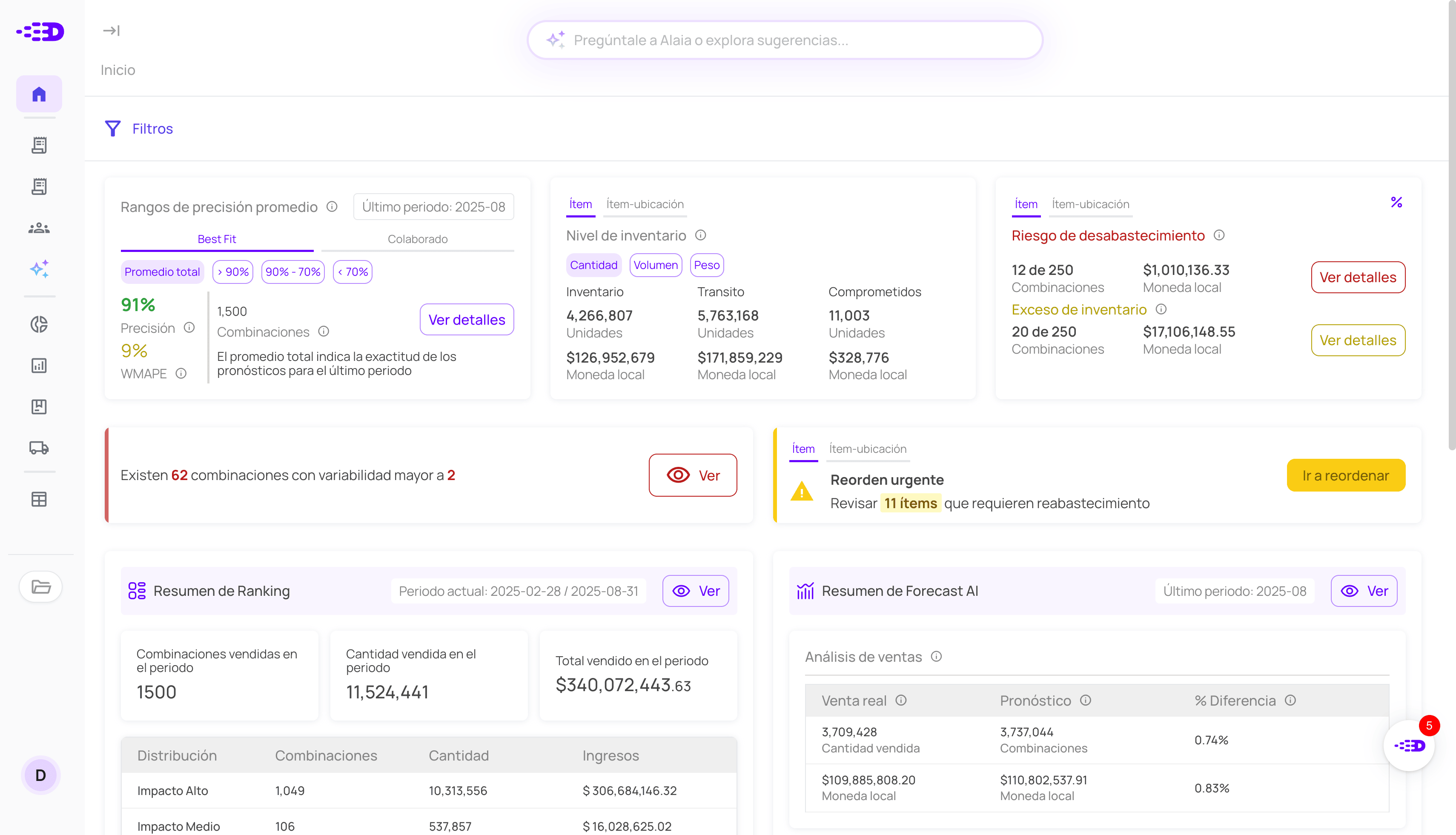
Task: Toggle the '> 90%' precision range chip
Action: click(233, 272)
